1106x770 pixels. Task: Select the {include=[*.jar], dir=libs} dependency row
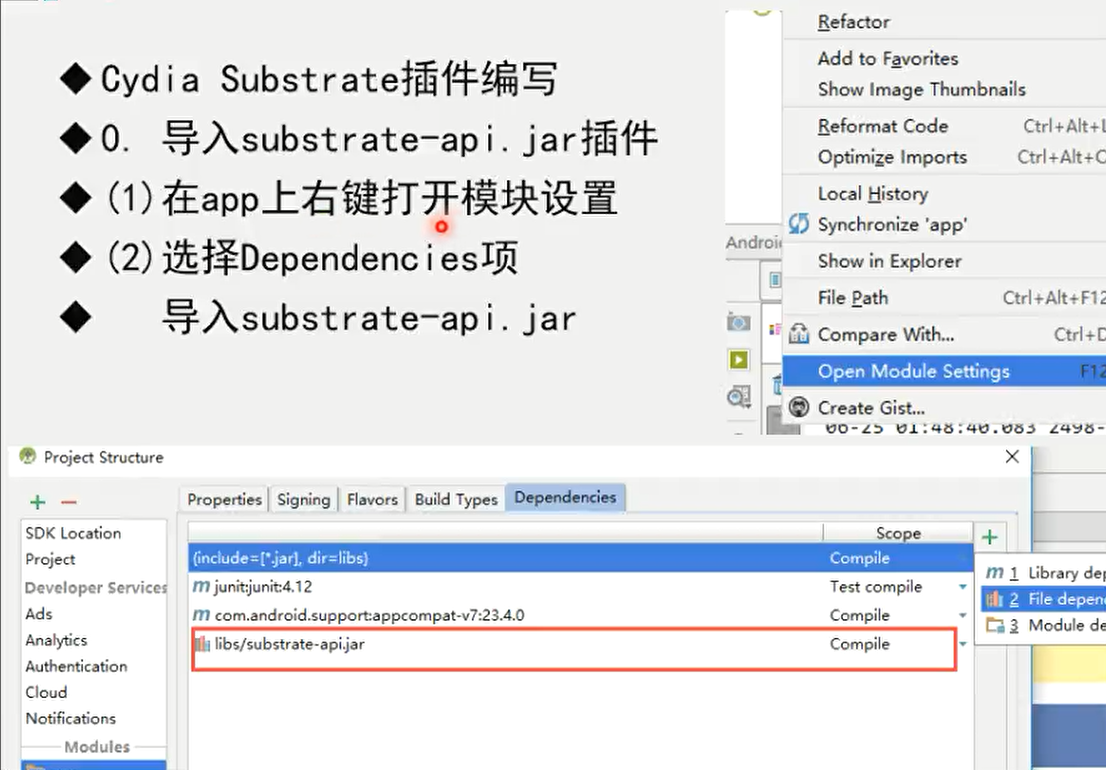[581, 558]
